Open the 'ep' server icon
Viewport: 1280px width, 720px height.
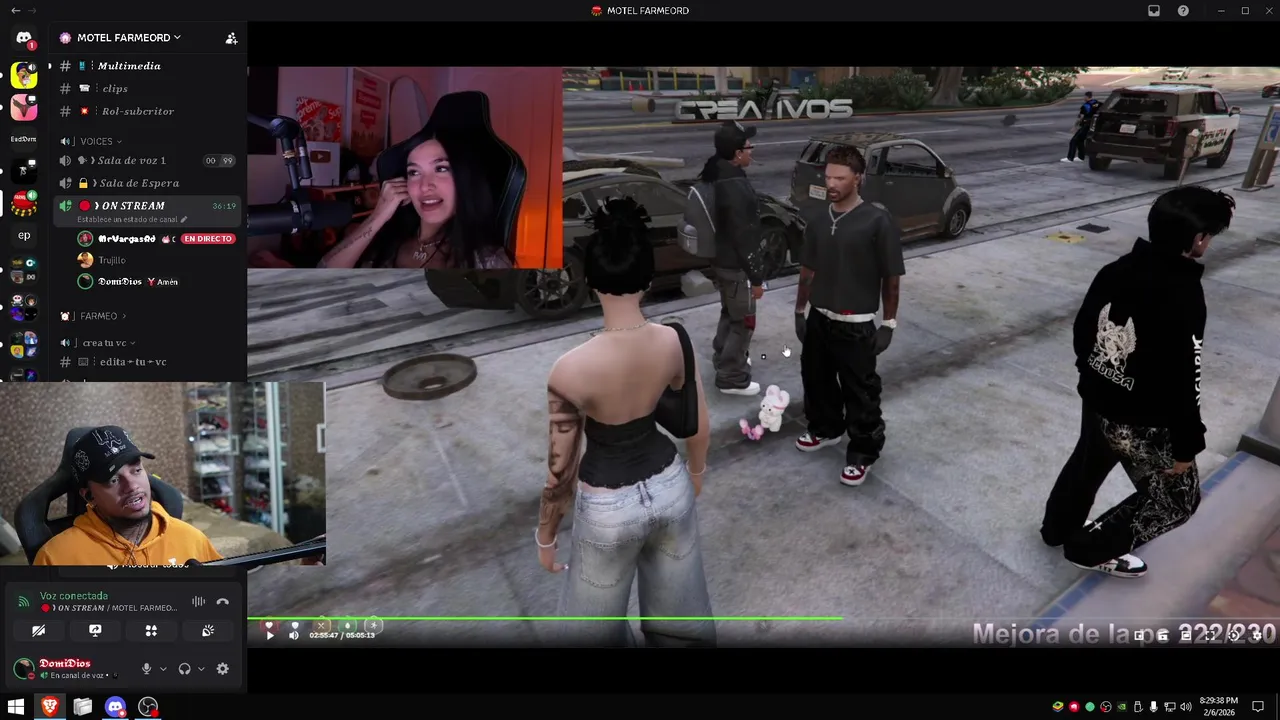coord(24,236)
